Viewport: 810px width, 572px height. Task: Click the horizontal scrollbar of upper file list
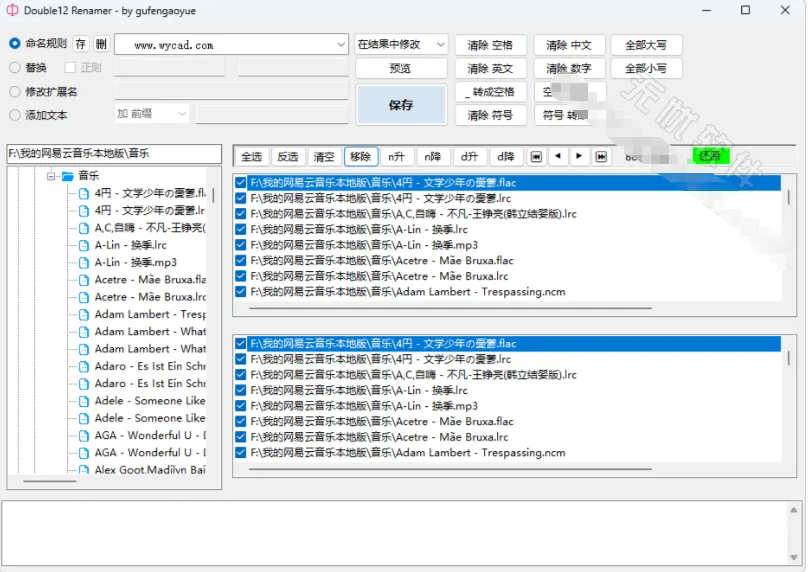pyautogui.click(x=450, y=308)
